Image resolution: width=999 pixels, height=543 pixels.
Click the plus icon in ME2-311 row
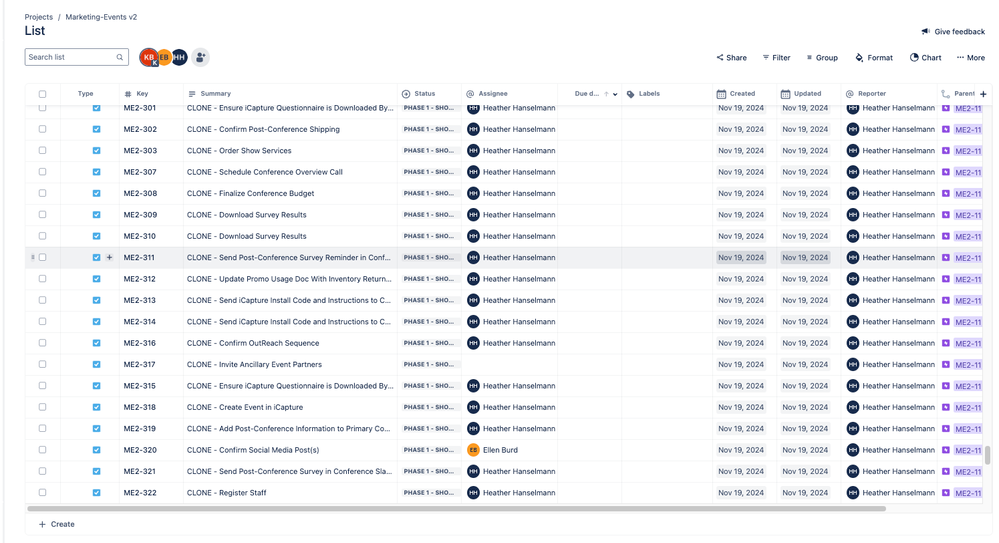[110, 257]
